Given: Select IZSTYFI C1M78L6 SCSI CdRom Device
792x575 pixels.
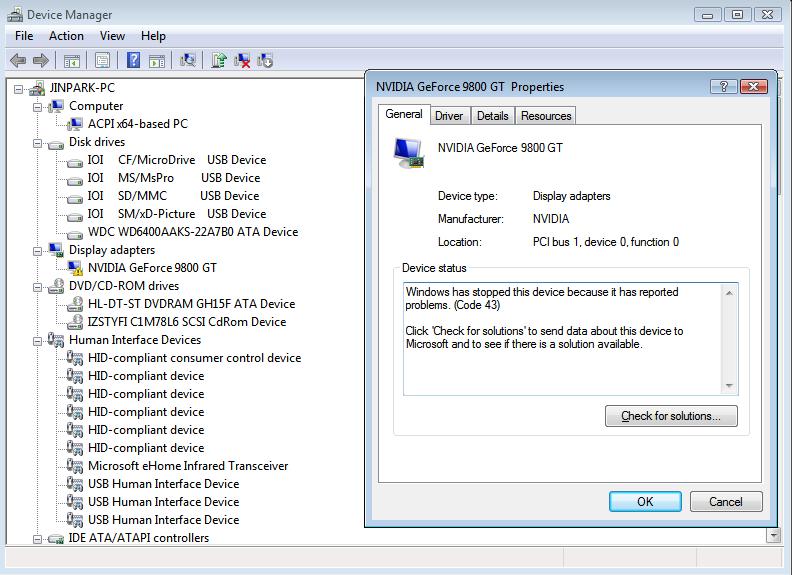Looking at the screenshot, I should point(187,322).
